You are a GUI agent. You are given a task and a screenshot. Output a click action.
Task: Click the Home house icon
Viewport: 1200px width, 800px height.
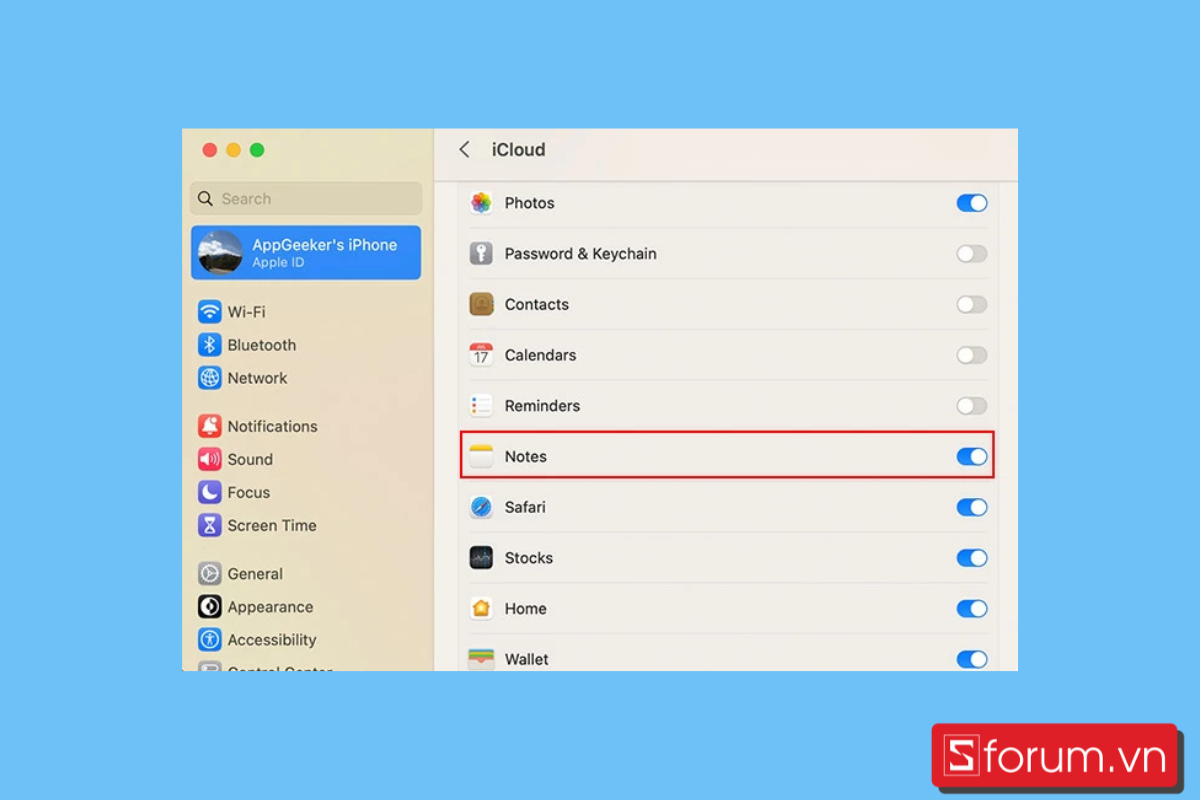481,609
